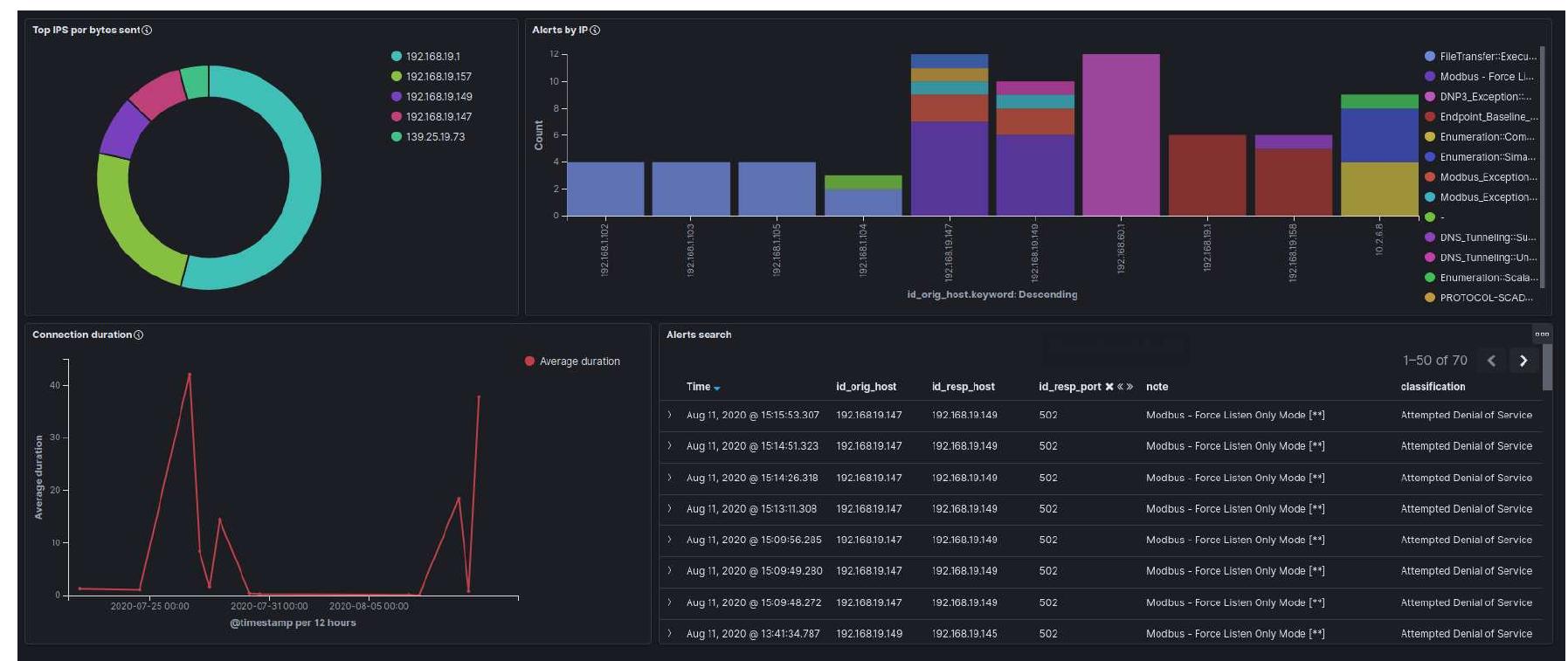
Task: Click the 192.168.19.149 legend label in donut chart
Action: pos(439,96)
